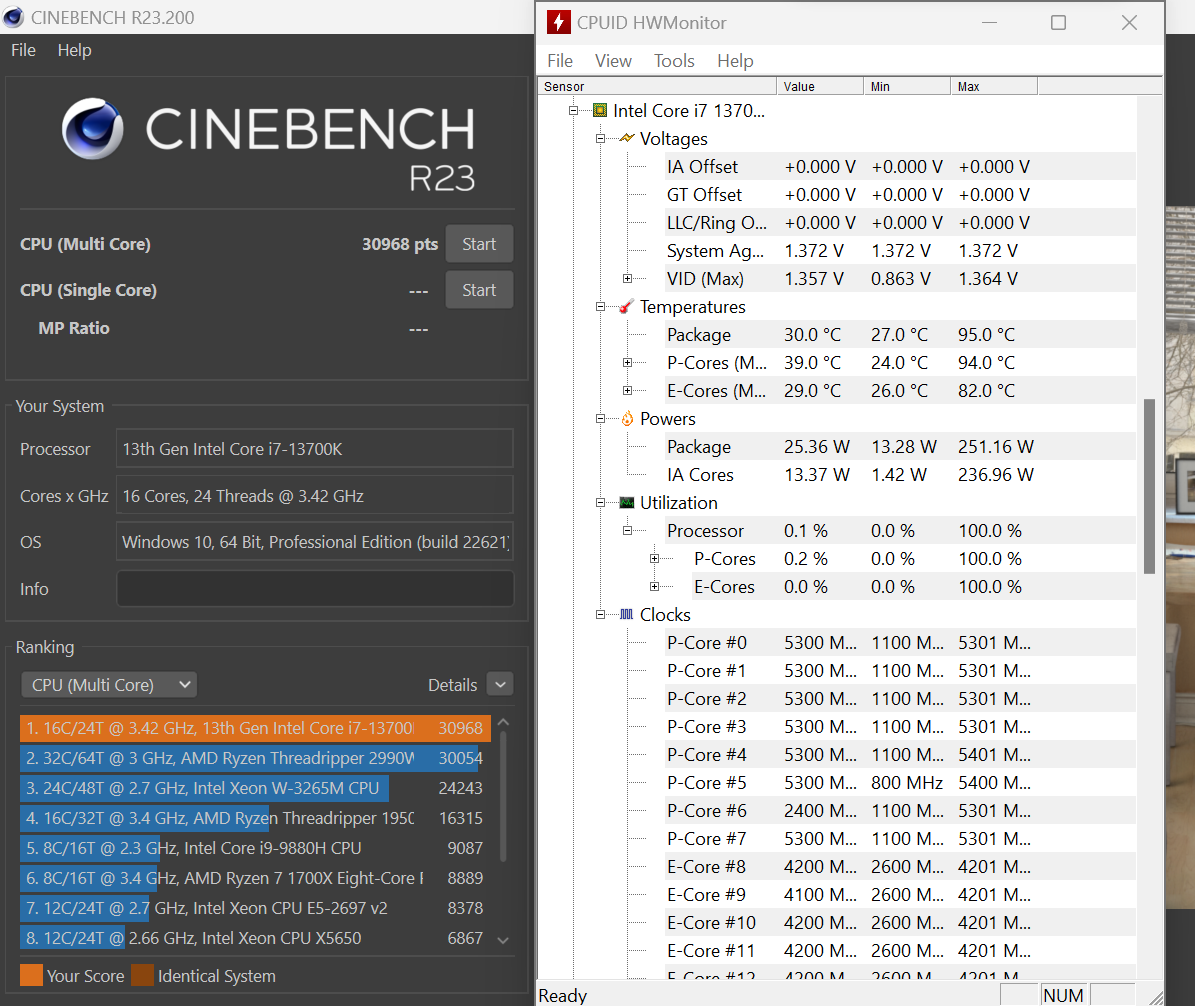
Task: Select the Core i9-9880H ranking row
Action: pos(255,847)
